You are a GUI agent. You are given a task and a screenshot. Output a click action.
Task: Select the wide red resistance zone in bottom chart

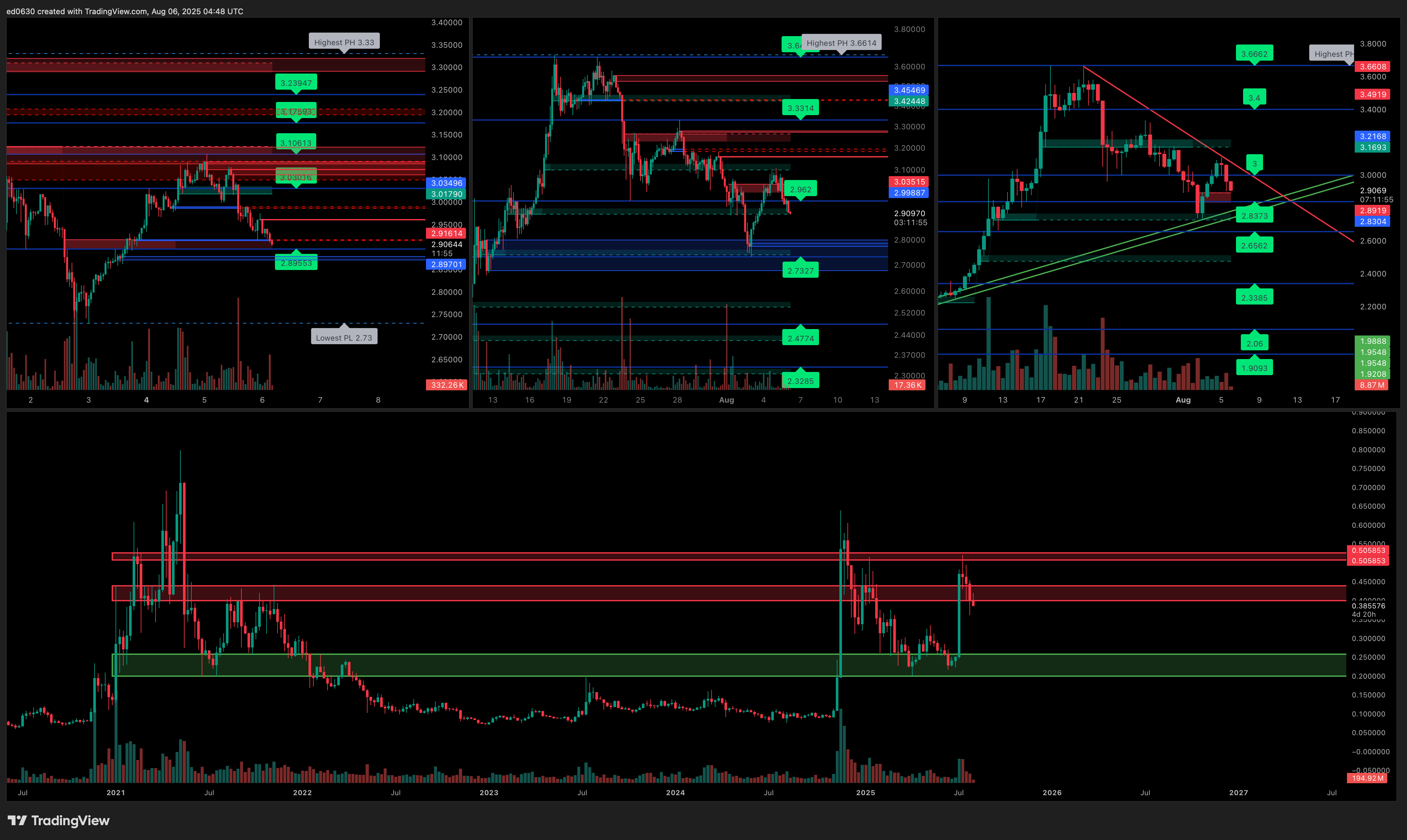[729, 593]
